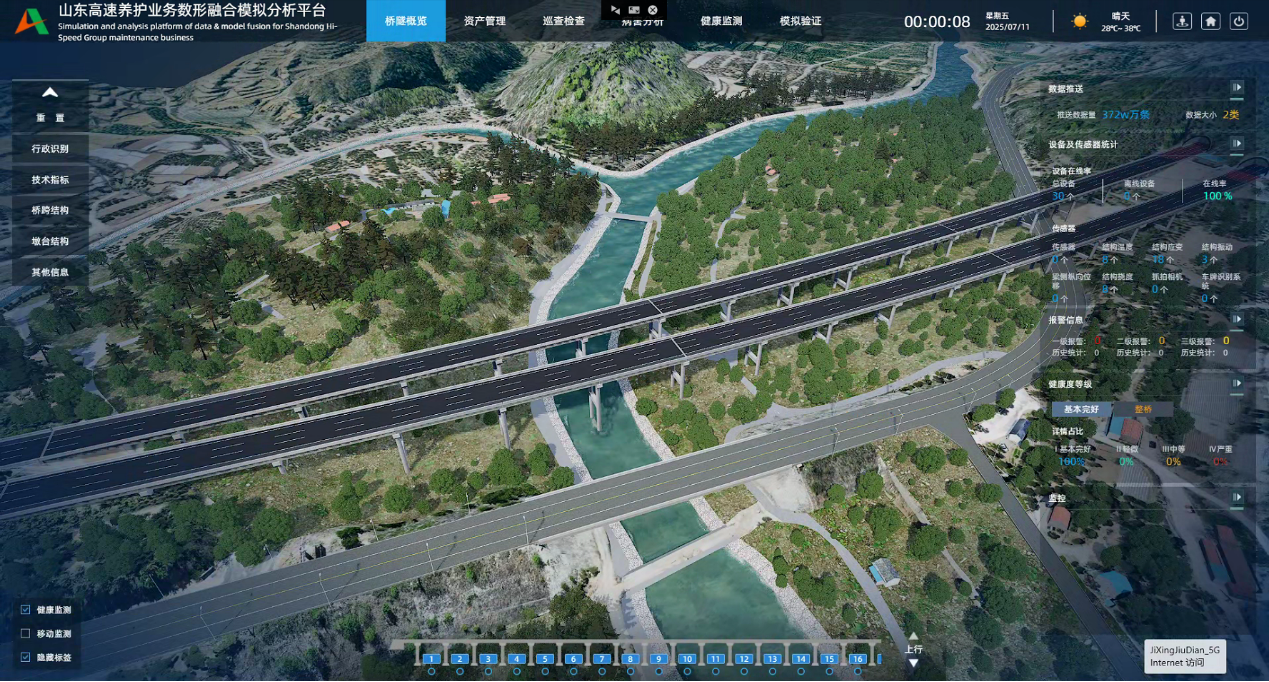Enable the 移动监测 checkbox

click(26, 633)
